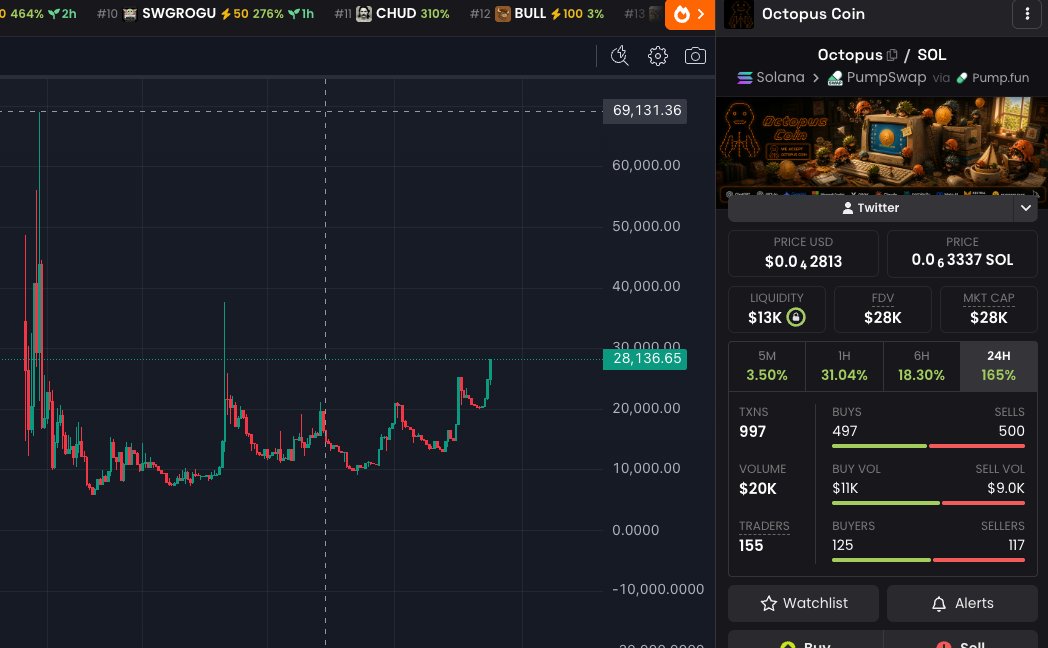This screenshot has width=1048, height=648.
Task: Open the Twitter link button
Action: pos(871,208)
